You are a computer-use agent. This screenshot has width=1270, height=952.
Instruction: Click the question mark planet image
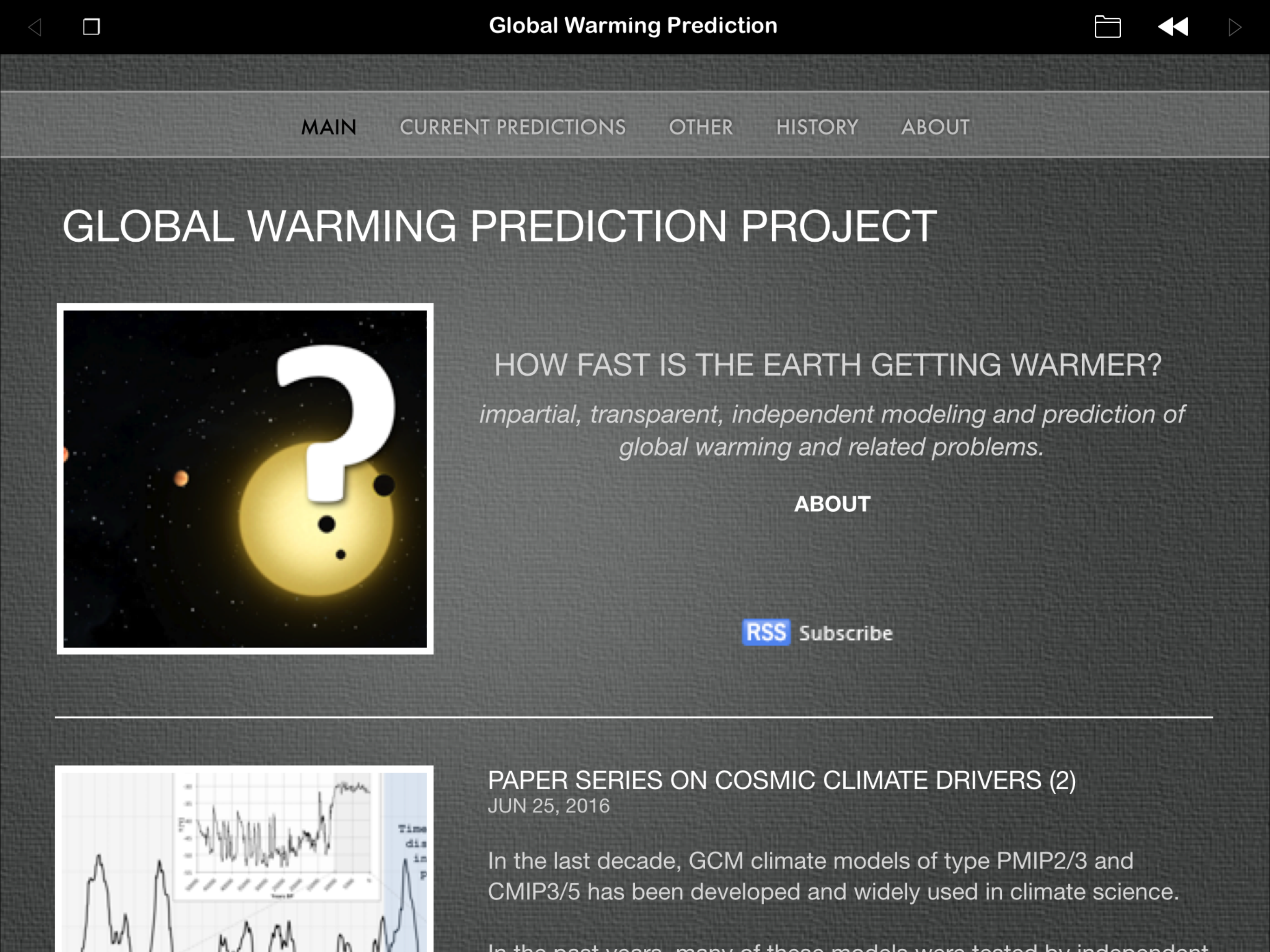click(x=245, y=479)
